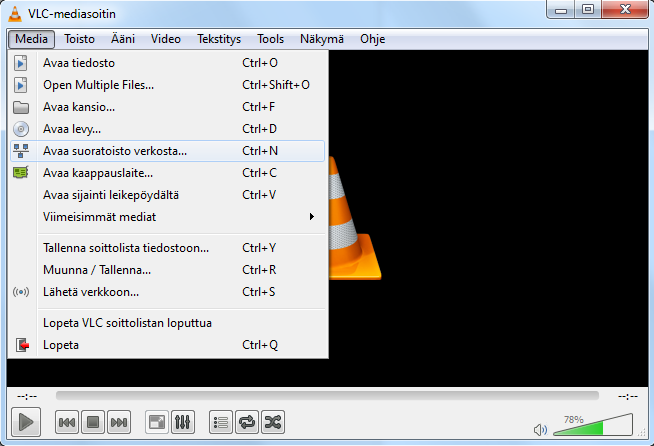Image resolution: width=654 pixels, height=446 pixels.
Task: Open extended settings equalizer button
Action: [x=183, y=422]
